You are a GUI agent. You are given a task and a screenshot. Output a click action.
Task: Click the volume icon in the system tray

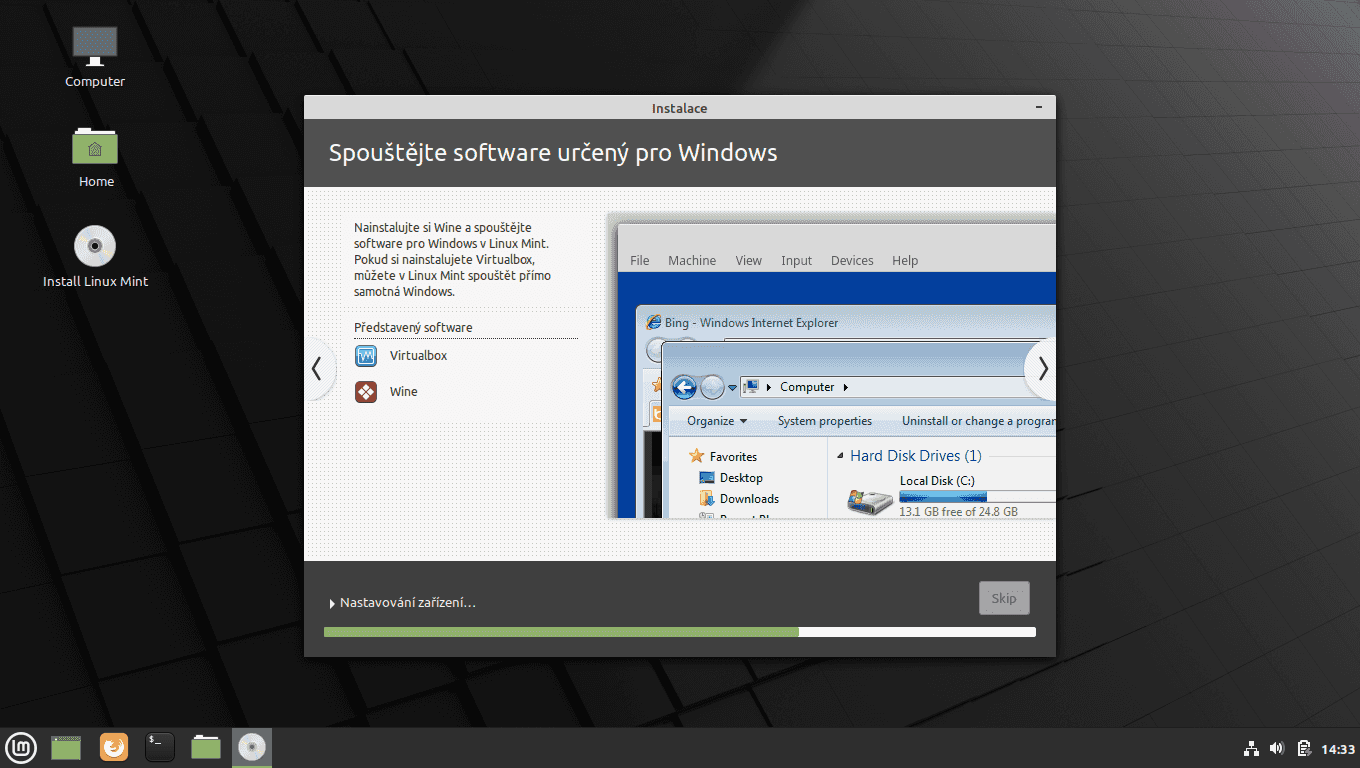click(1277, 747)
